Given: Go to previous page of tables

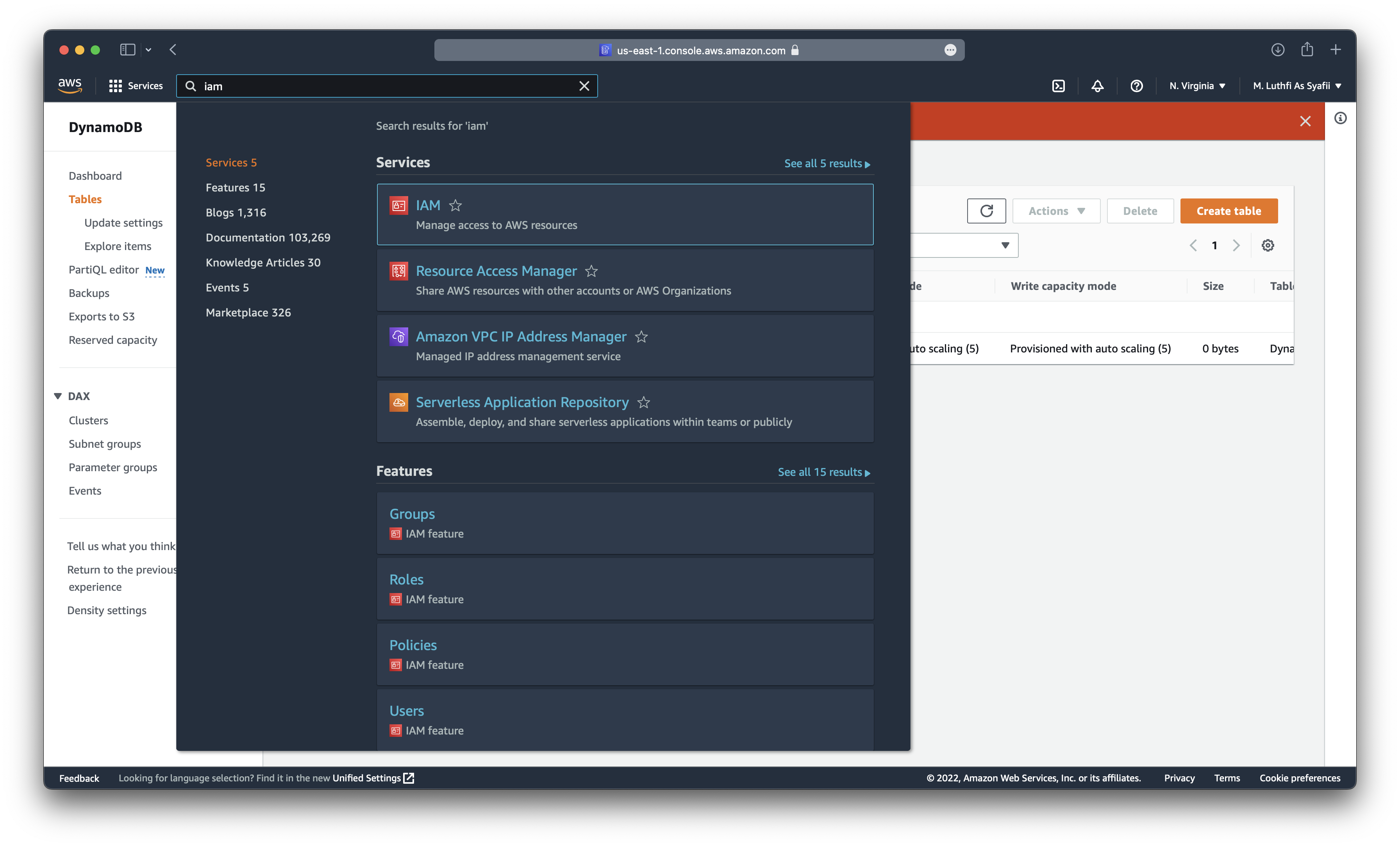Looking at the screenshot, I should coord(1193,246).
